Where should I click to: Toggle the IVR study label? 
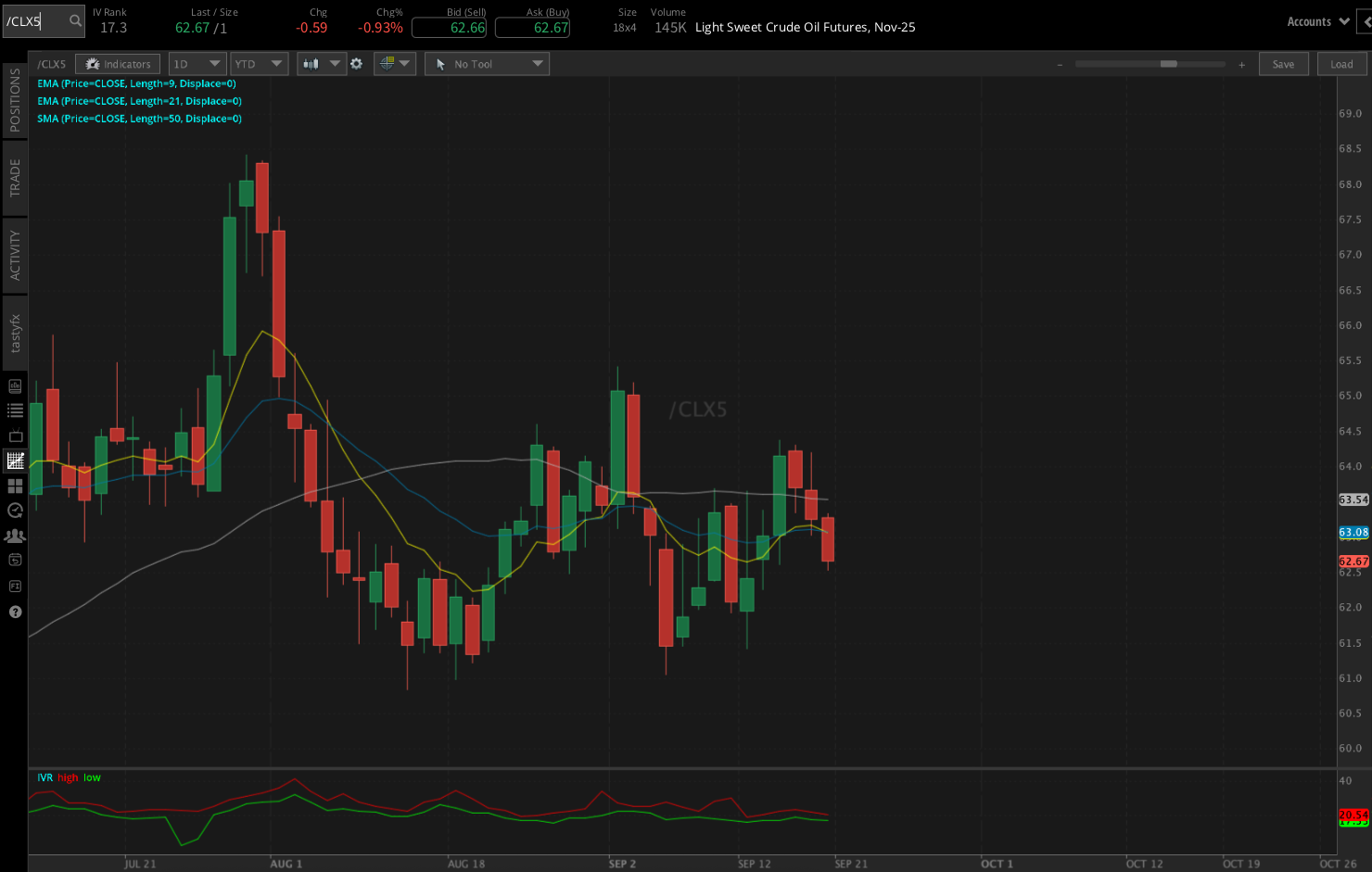point(44,777)
